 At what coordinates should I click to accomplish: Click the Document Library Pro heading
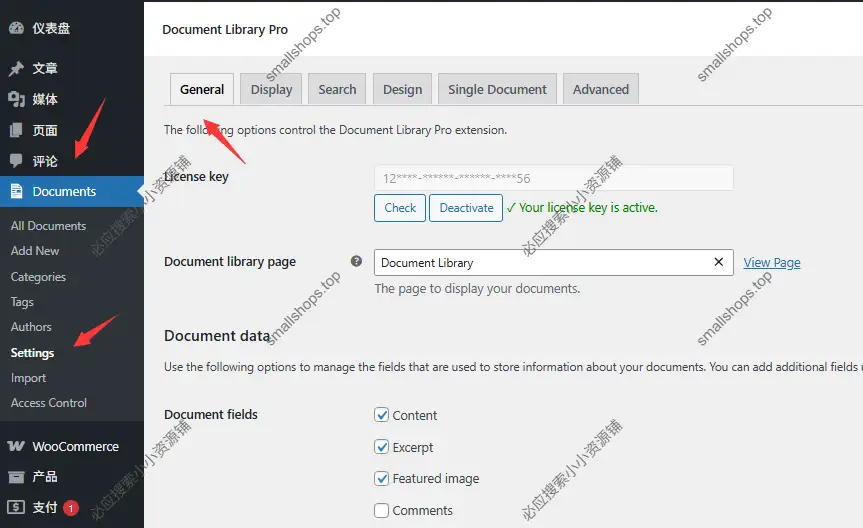[225, 29]
